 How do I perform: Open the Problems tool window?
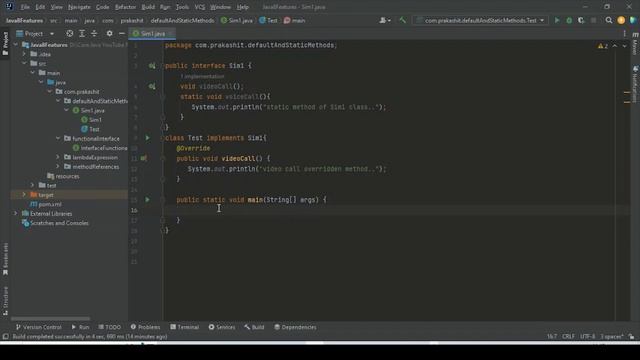(x=145, y=327)
